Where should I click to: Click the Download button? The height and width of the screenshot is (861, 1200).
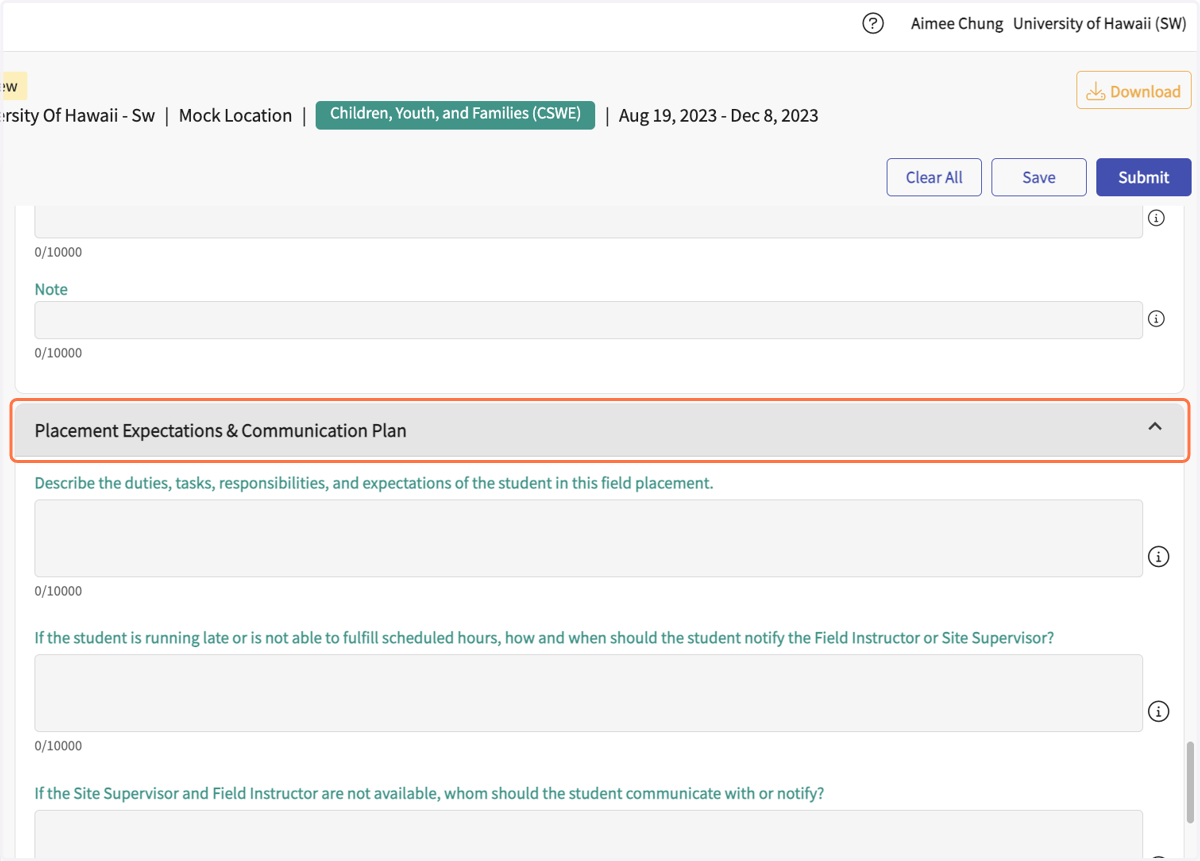(x=1133, y=91)
